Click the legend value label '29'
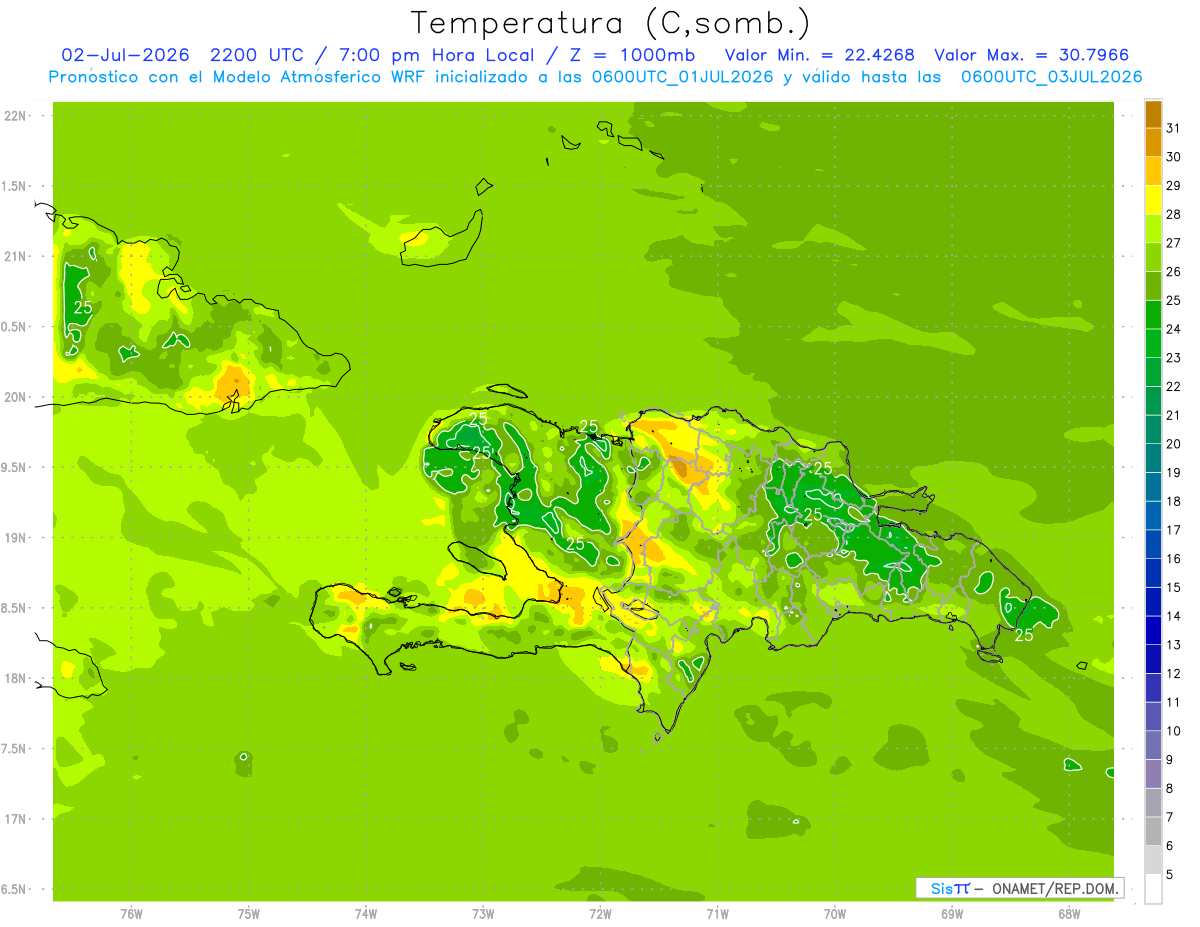The width and height of the screenshot is (1200, 927). pyautogui.click(x=1174, y=185)
